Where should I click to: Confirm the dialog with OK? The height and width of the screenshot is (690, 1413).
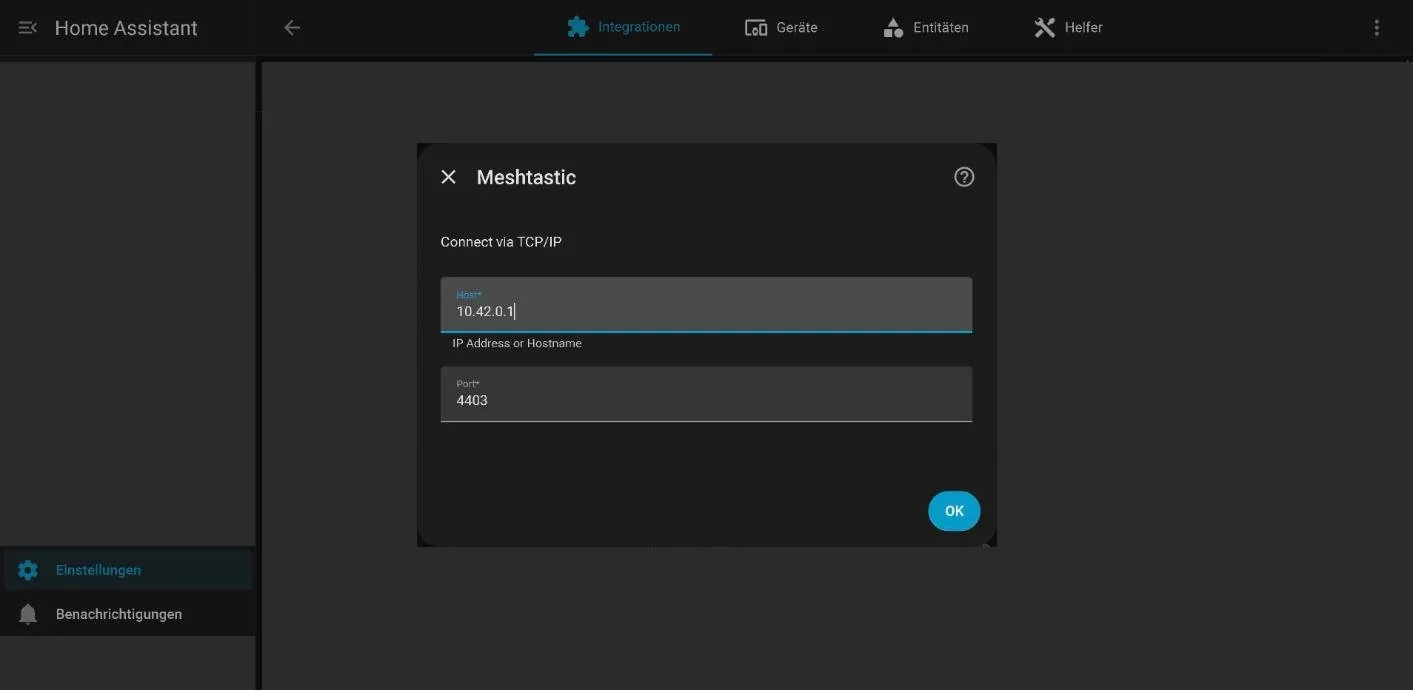954,511
